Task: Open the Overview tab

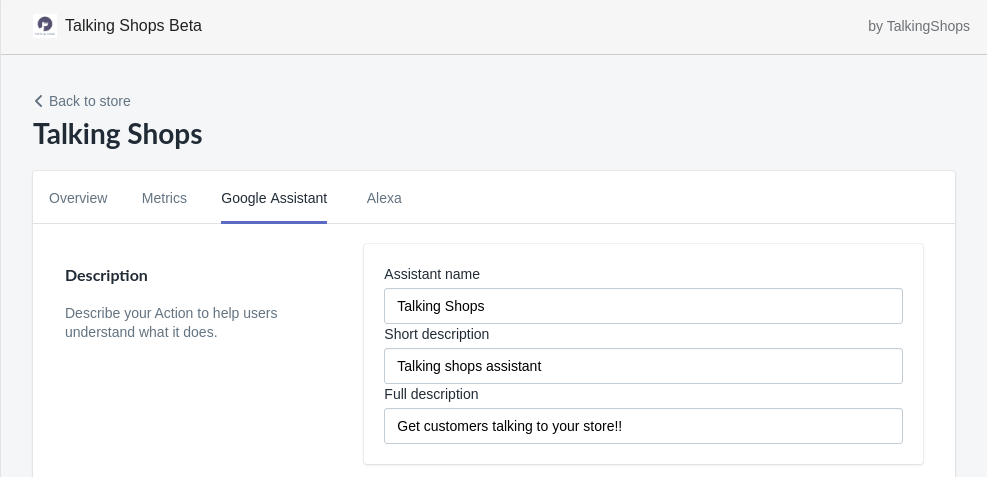Action: coord(78,198)
